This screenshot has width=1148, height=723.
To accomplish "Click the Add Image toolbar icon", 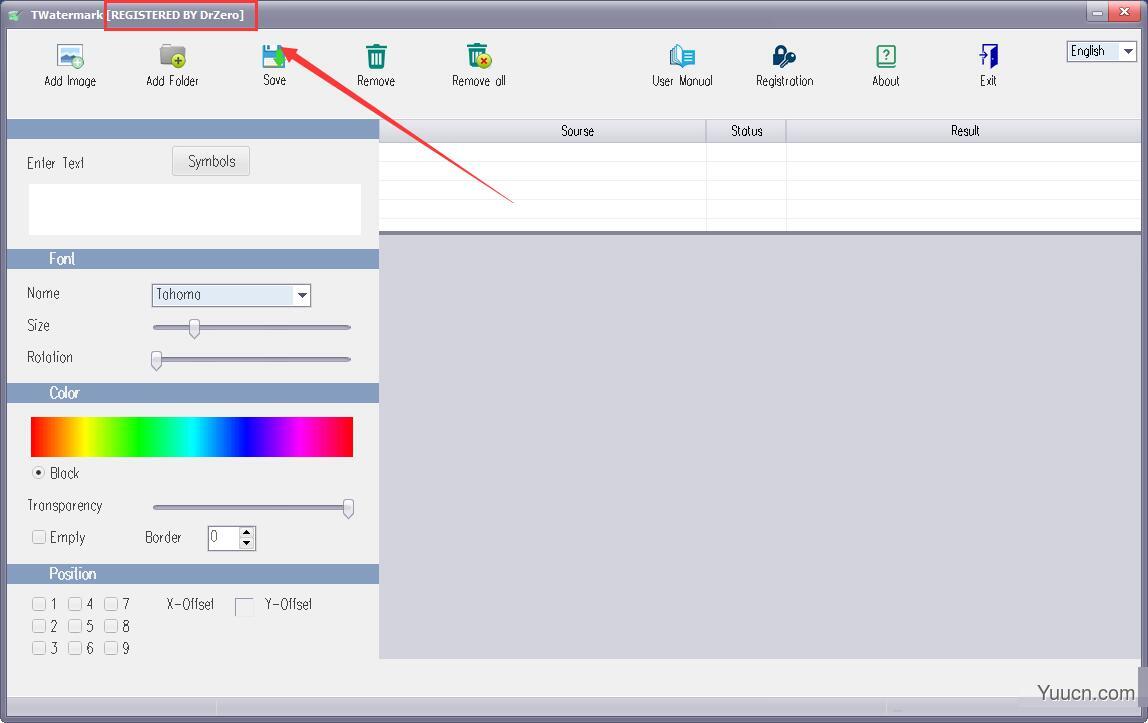I will [70, 56].
